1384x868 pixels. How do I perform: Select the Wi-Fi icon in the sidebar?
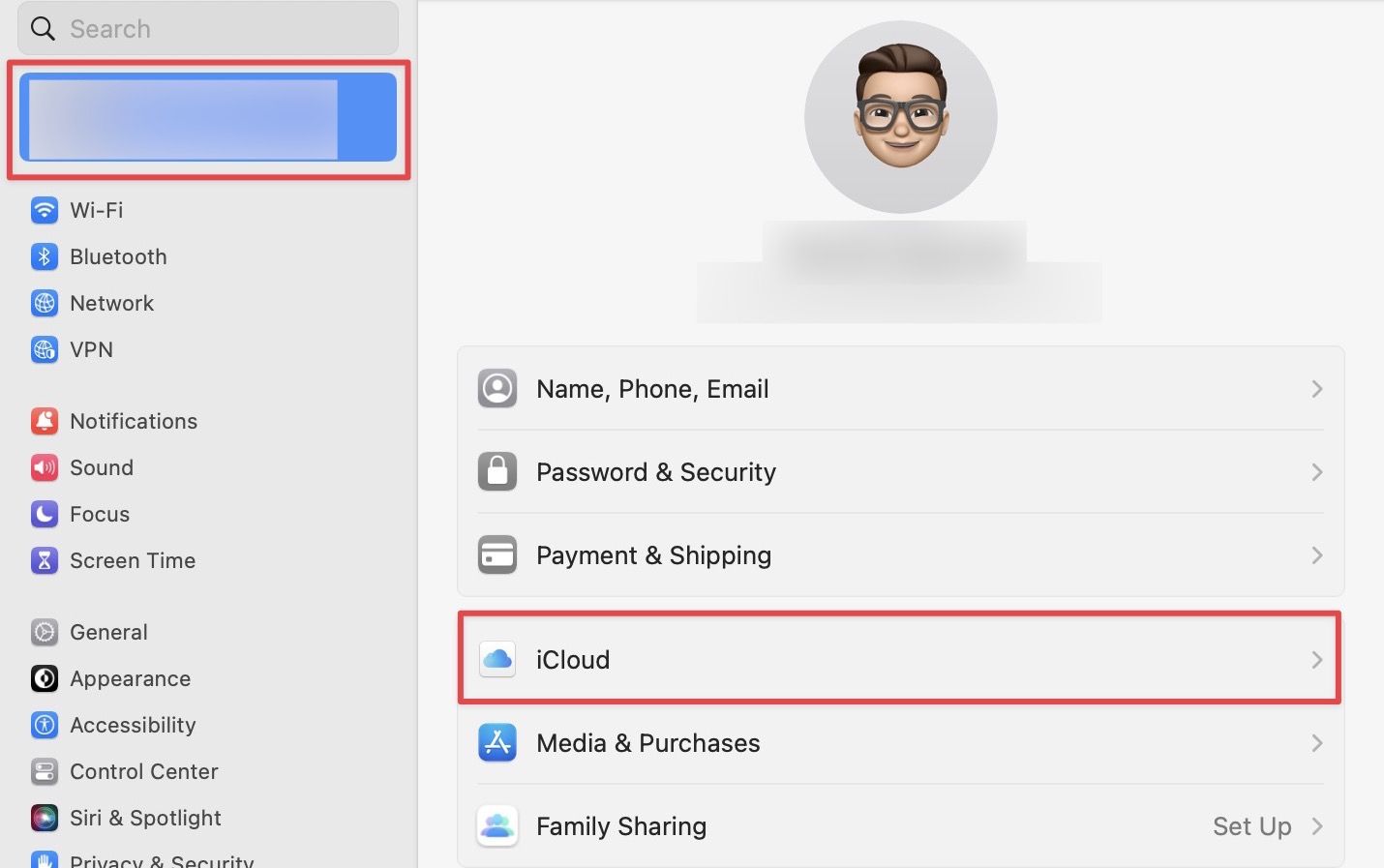pos(45,210)
